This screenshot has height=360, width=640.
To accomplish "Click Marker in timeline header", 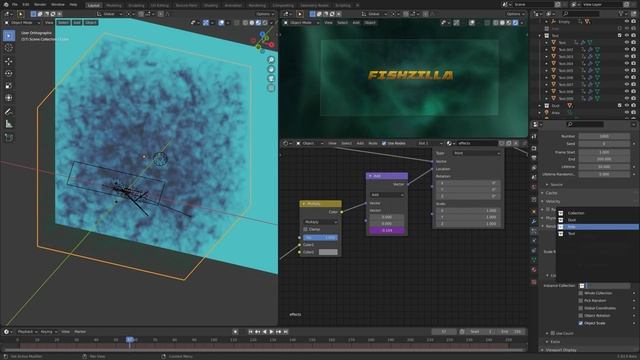I will coord(80,332).
